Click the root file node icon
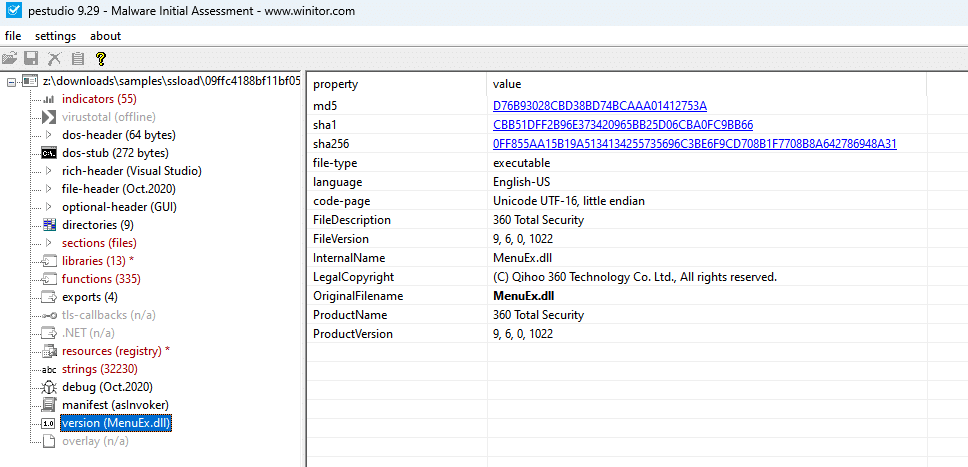This screenshot has width=968, height=467. (x=30, y=81)
